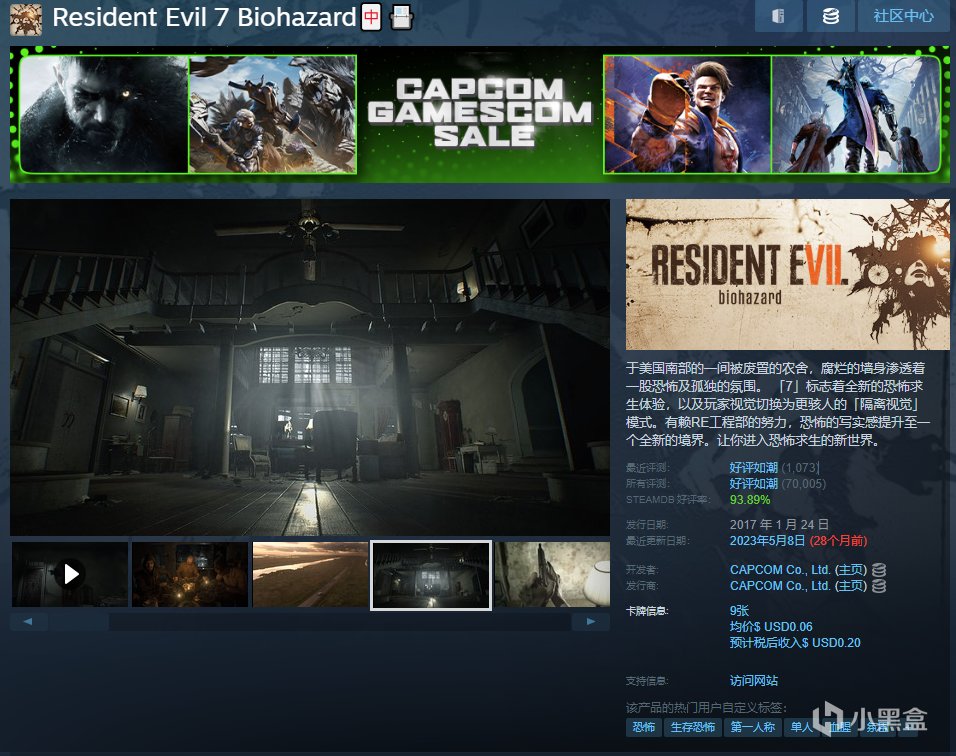Select the 恐怖 tag
Viewport: 956px width, 756px height.
tap(643, 727)
